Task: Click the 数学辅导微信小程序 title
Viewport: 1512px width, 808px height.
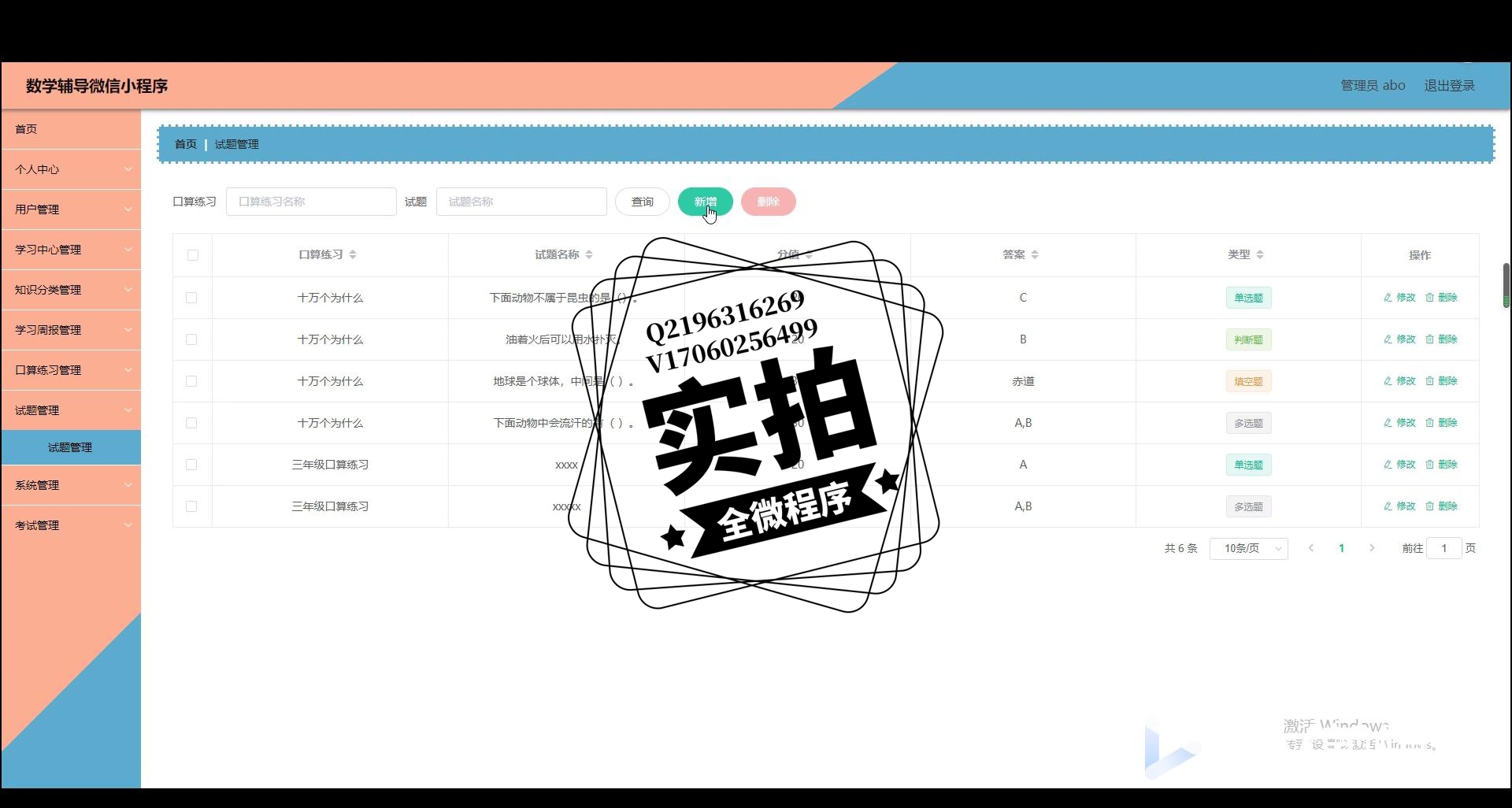Action: (97, 86)
